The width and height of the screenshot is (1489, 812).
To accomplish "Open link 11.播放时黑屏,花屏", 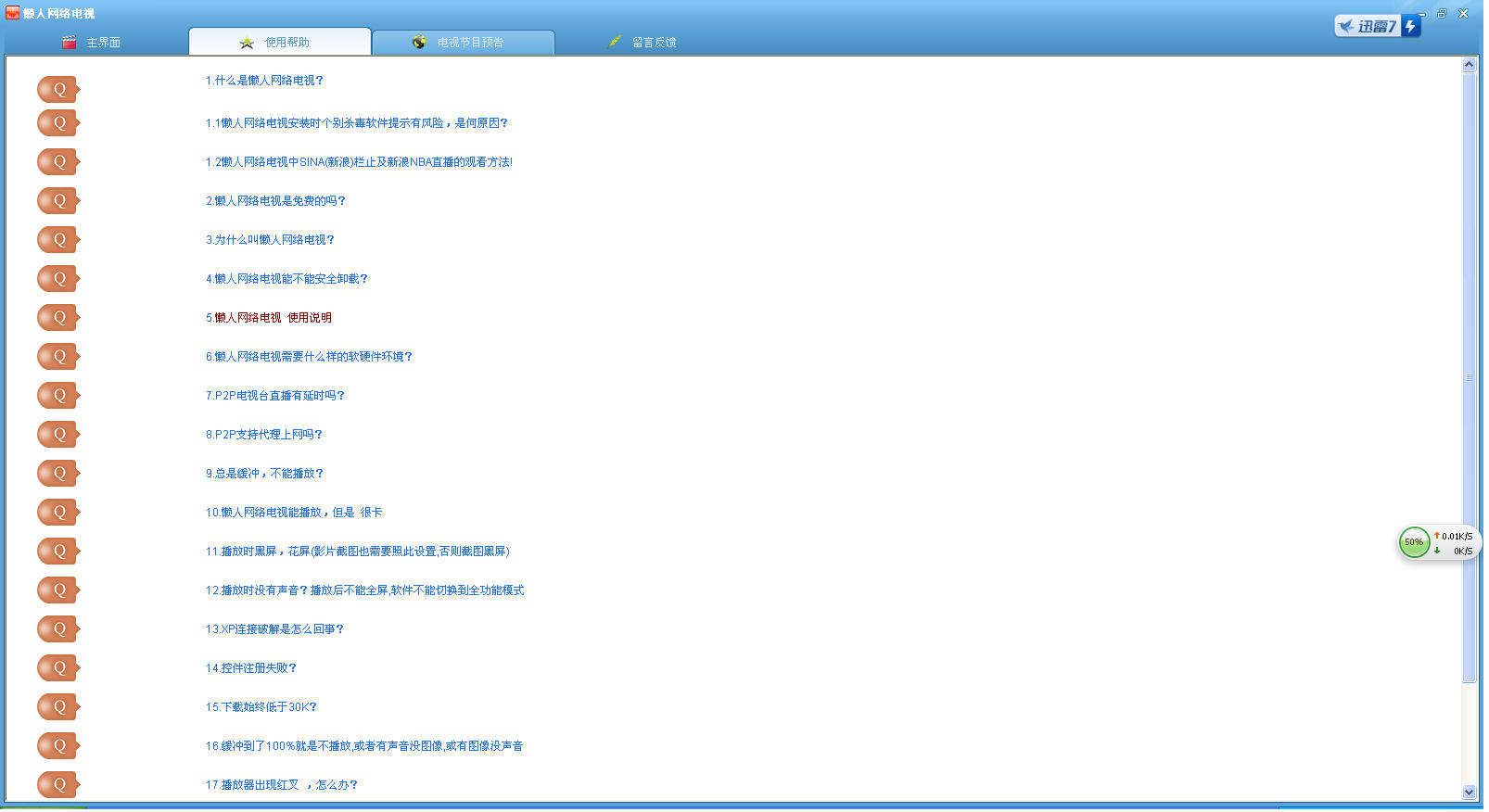I will tap(358, 552).
